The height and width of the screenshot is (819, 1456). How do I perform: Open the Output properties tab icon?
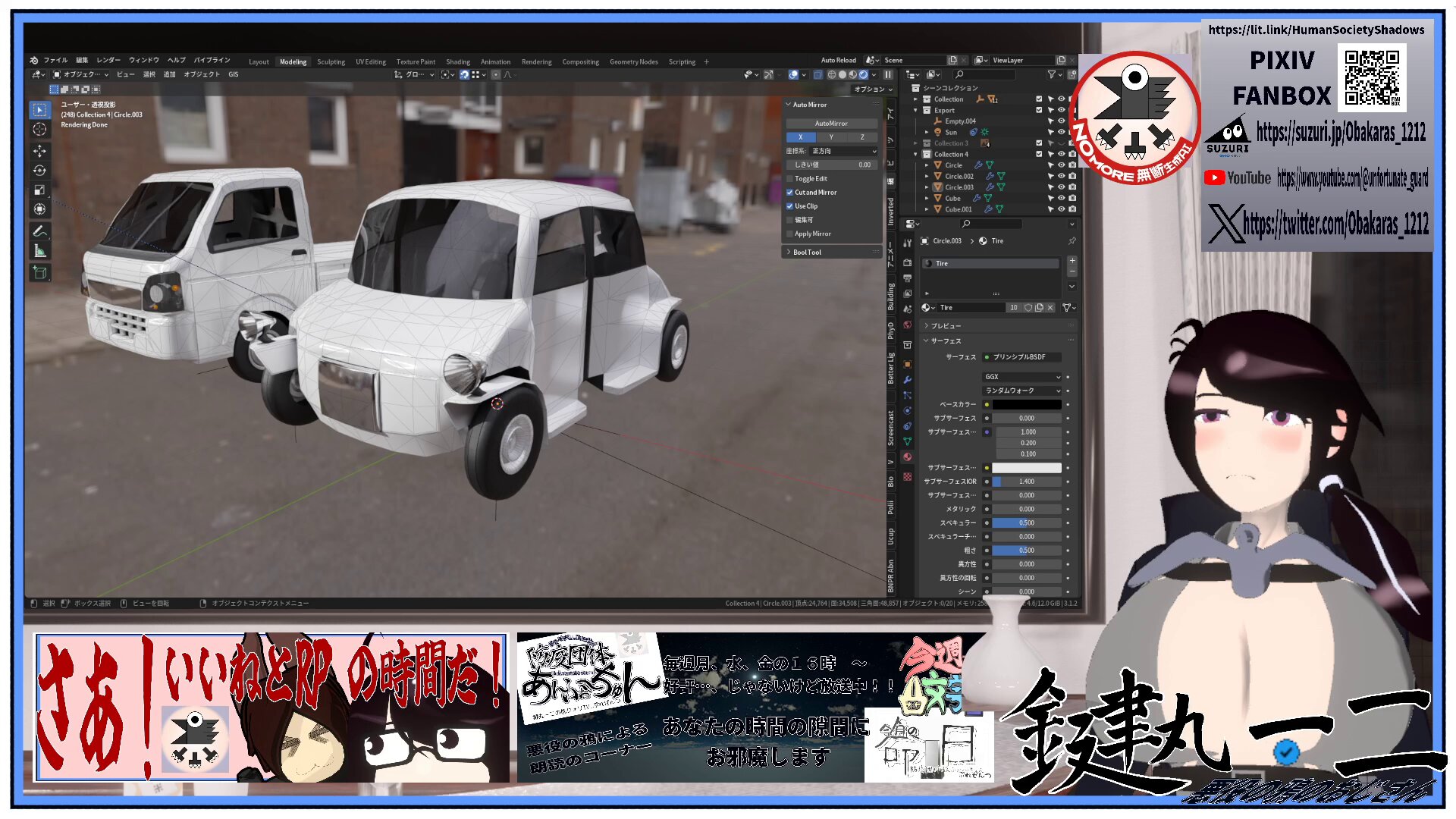point(907,278)
